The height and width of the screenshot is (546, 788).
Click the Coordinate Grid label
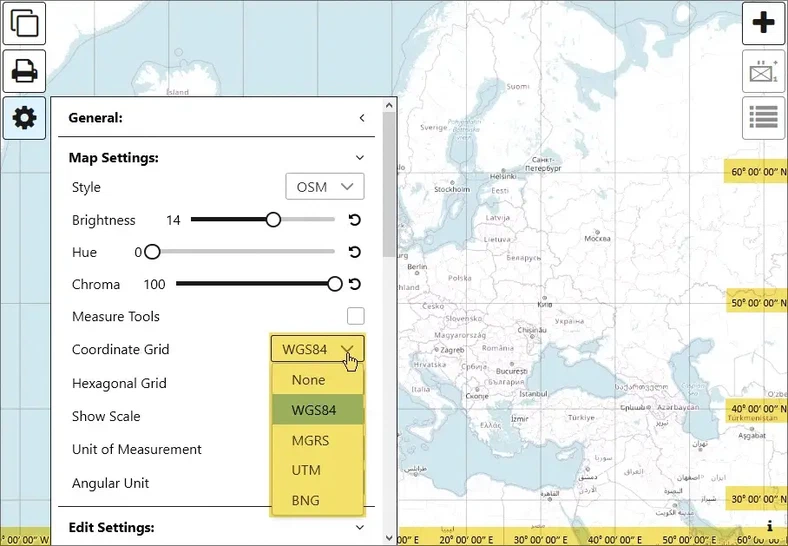(x=121, y=349)
